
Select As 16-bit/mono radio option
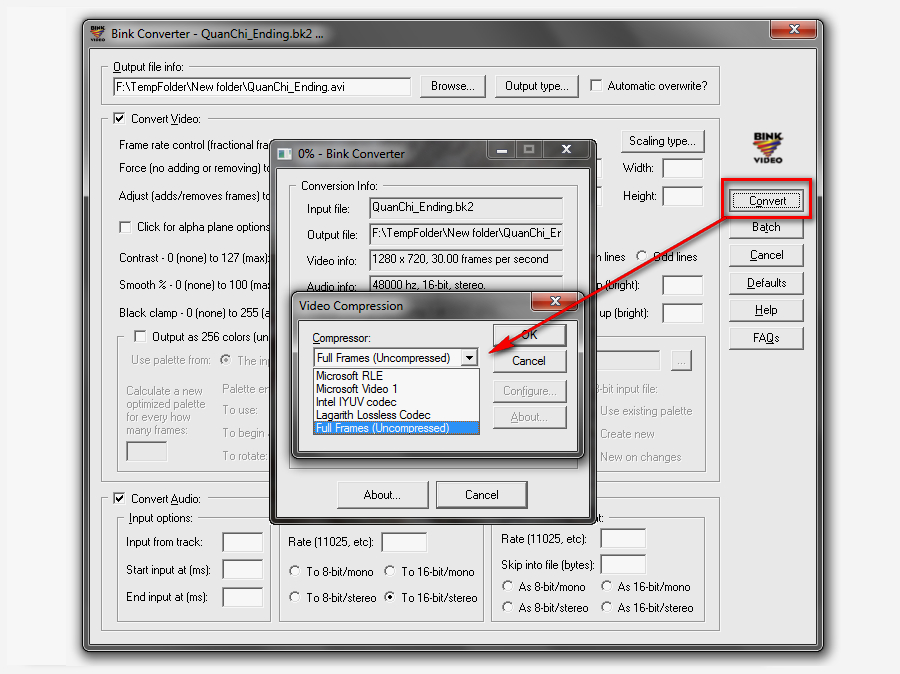pos(607,586)
